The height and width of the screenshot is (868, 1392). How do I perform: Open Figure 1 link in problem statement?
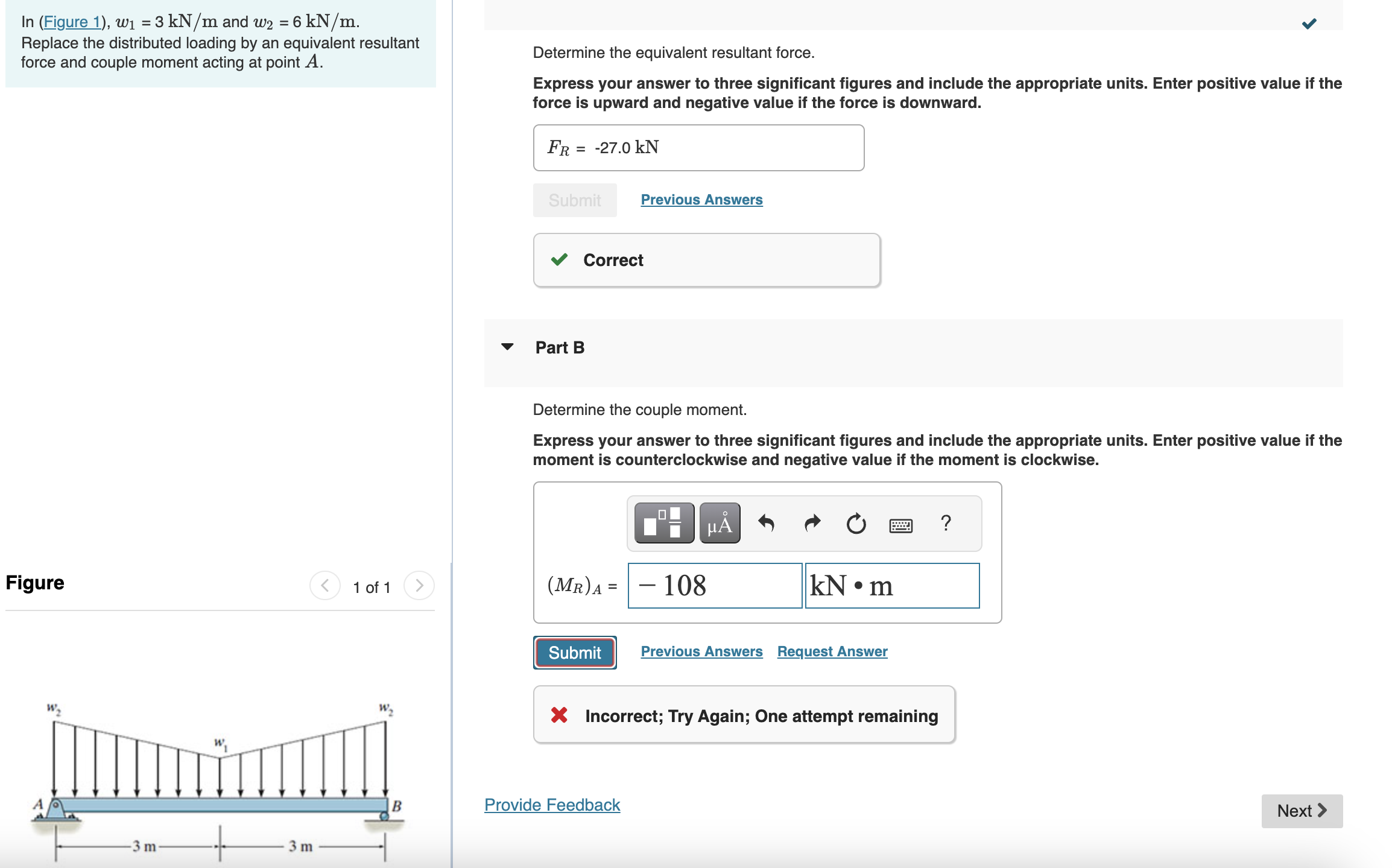coord(72,22)
